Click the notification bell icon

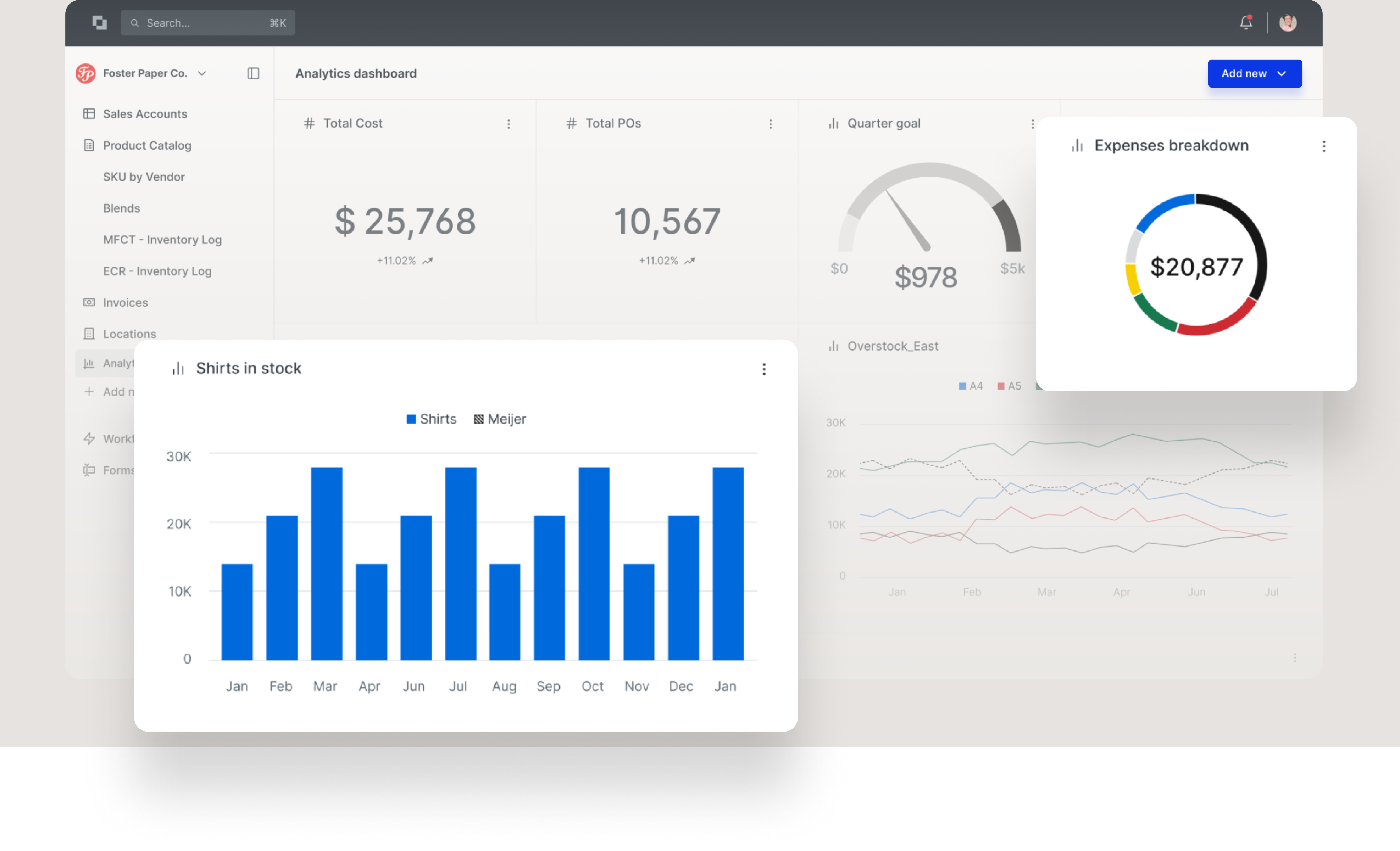pyautogui.click(x=1245, y=23)
